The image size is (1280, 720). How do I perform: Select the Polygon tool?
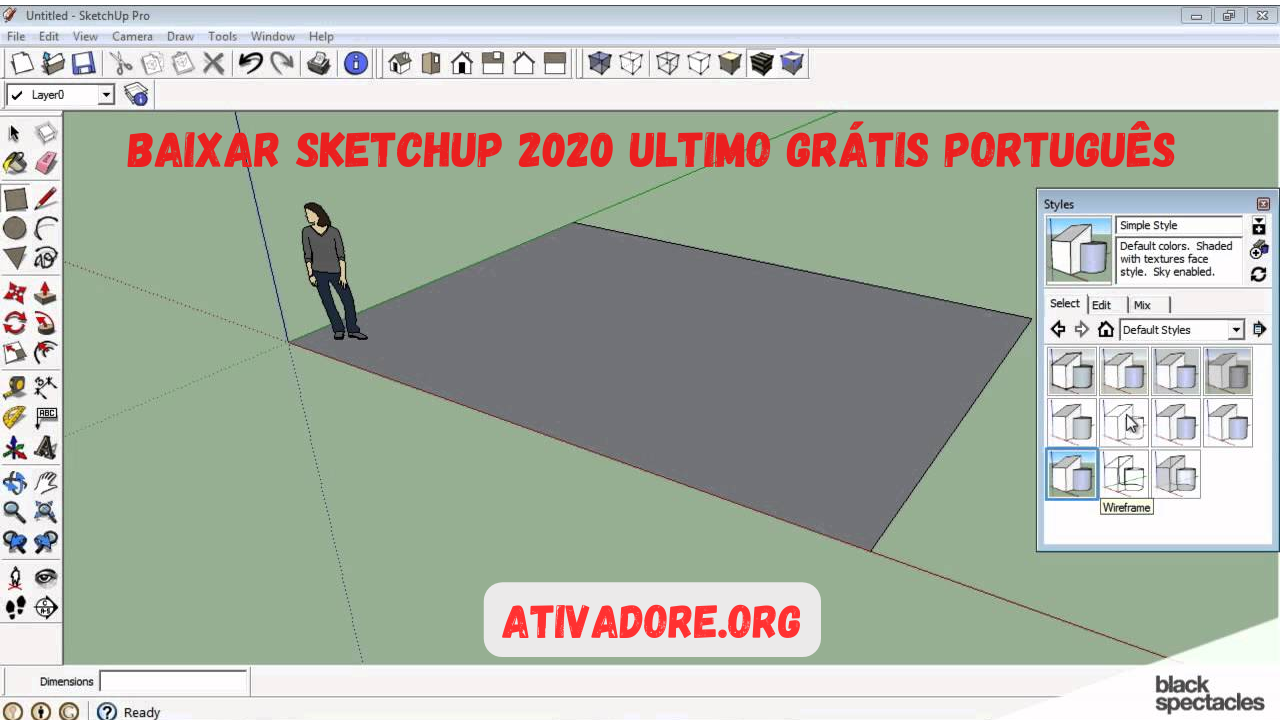click(x=15, y=259)
